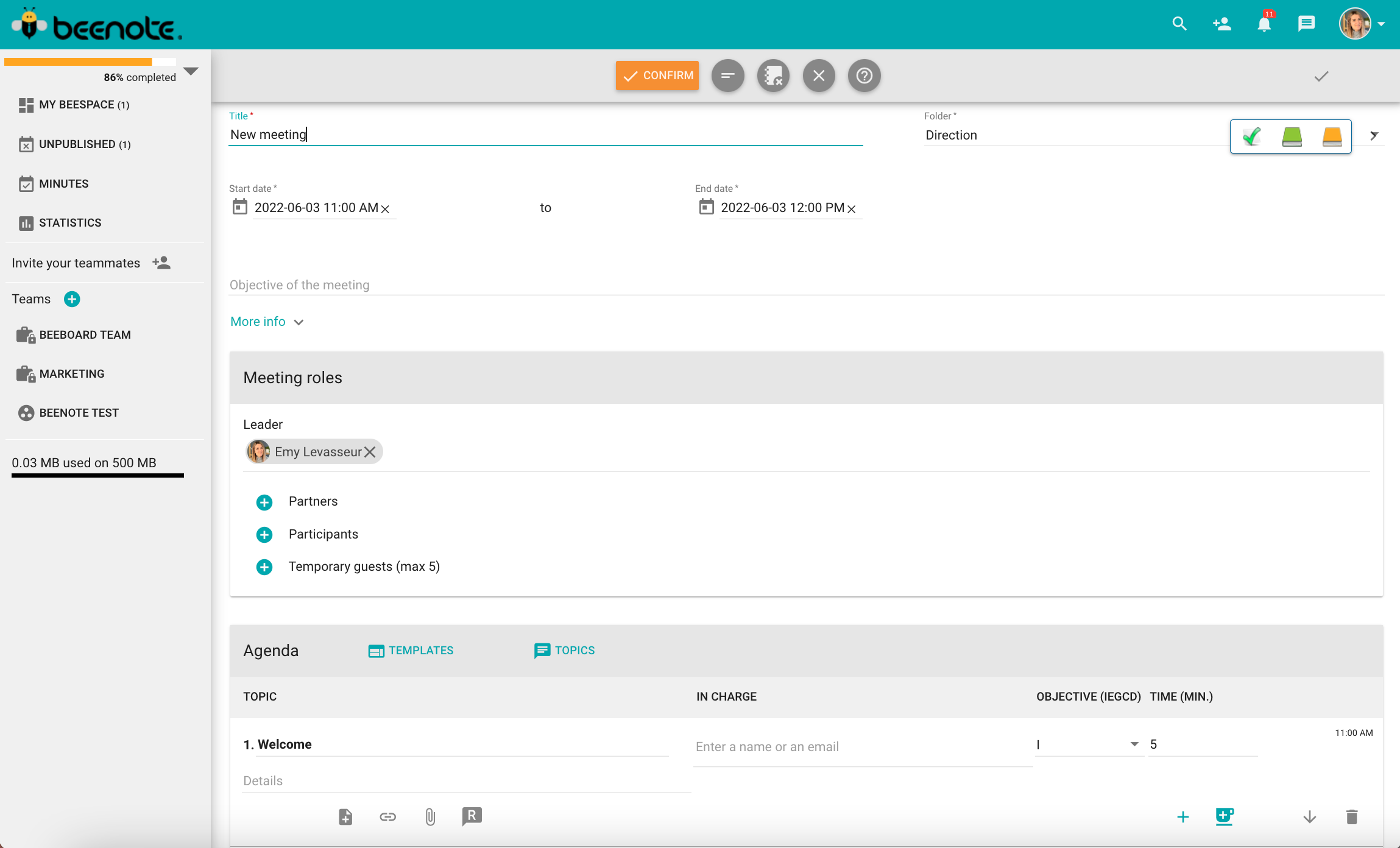
Task: Click the close/cancel meeting icon
Action: pyautogui.click(x=819, y=75)
